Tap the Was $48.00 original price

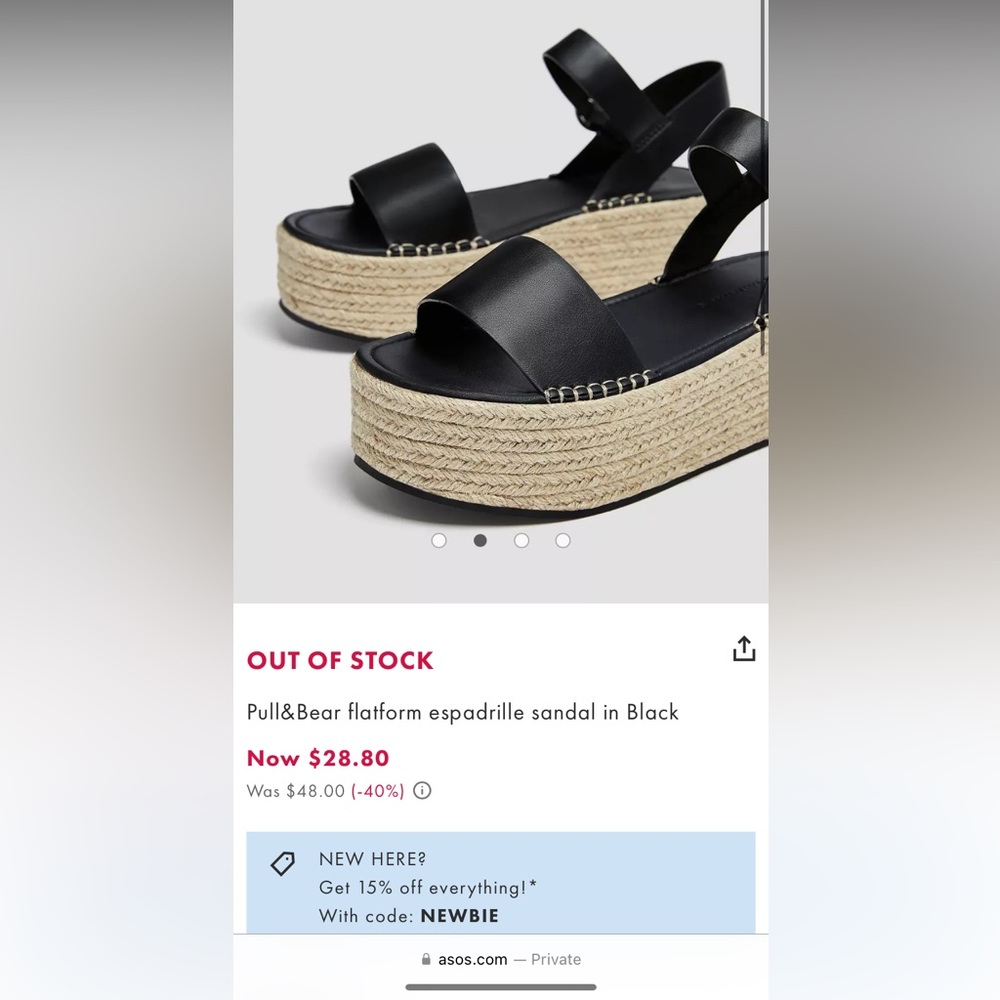(x=294, y=791)
